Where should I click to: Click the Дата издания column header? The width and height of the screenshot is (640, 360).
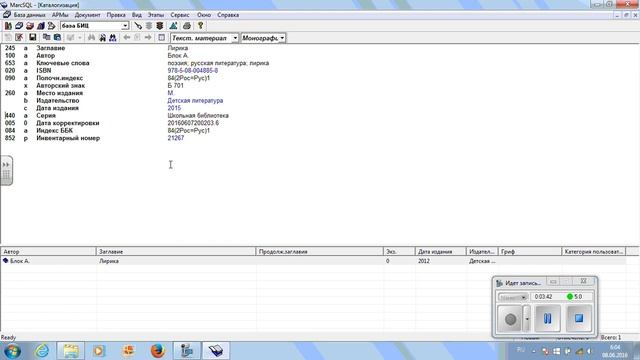click(441, 252)
